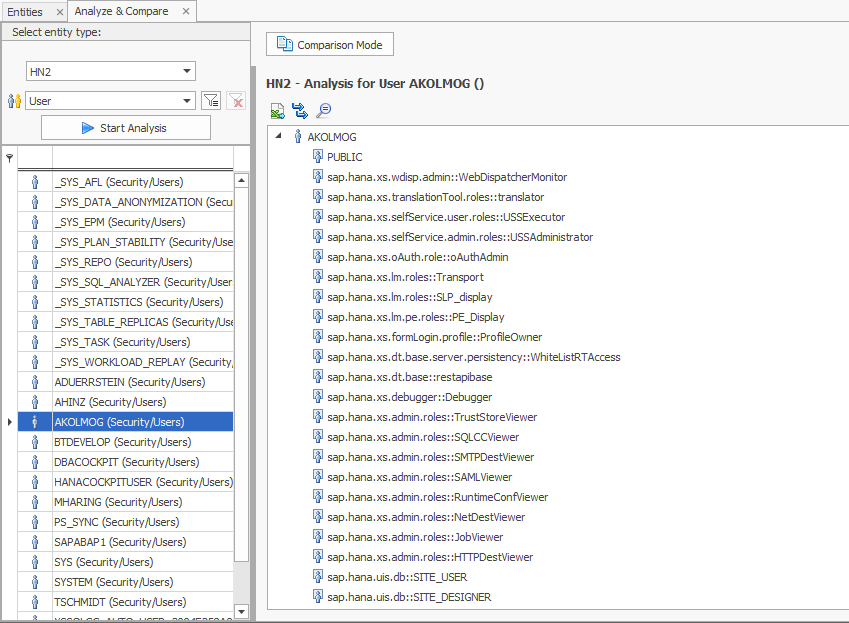Click the filter pin icon in grid header

(10, 157)
